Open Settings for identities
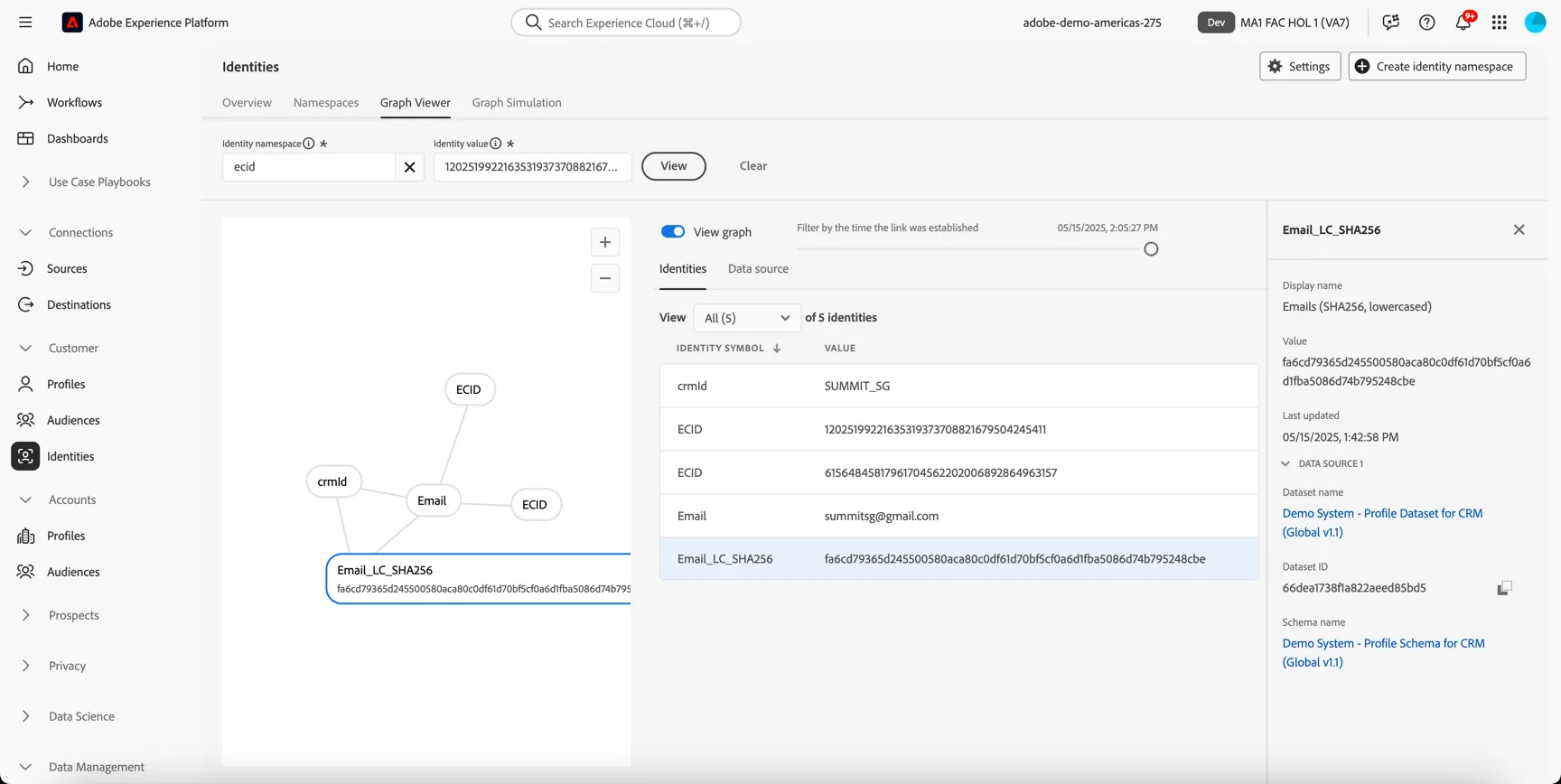The height and width of the screenshot is (784, 1561). 1300,66
